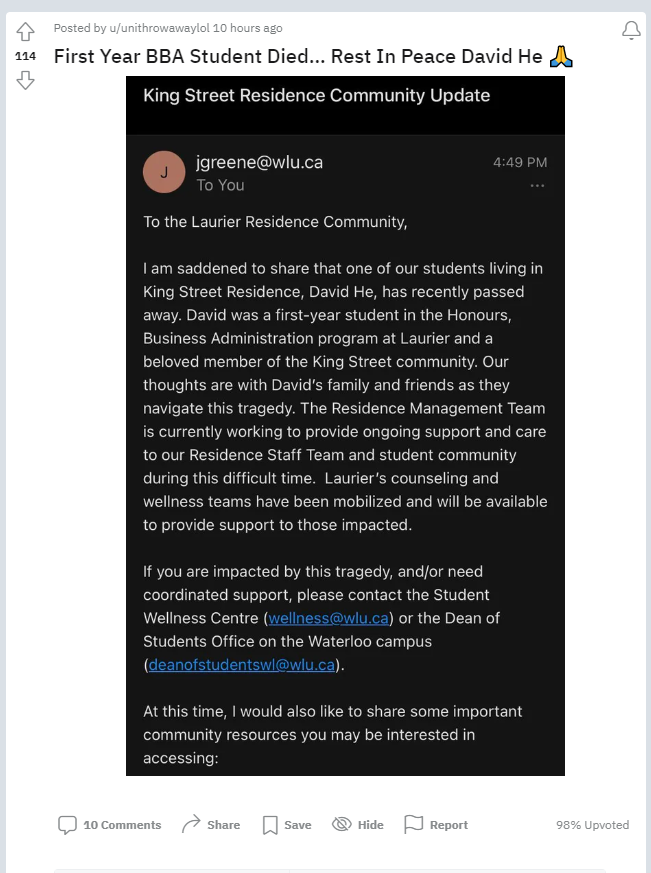This screenshot has width=651, height=873.
Task: Click the Save bookmark icon
Action: coord(270,825)
